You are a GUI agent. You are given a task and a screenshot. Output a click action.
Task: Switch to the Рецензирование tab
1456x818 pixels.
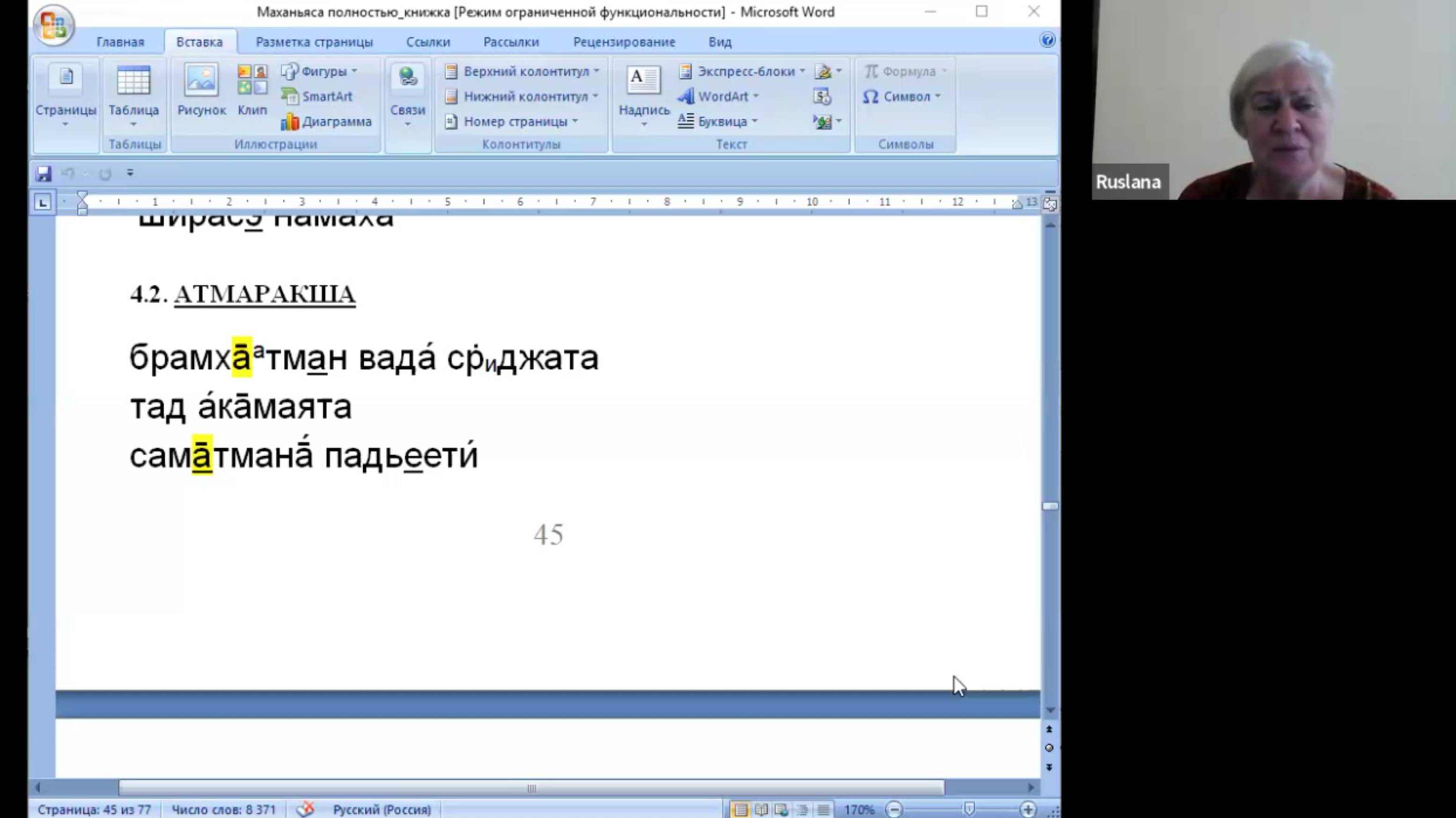tap(624, 42)
